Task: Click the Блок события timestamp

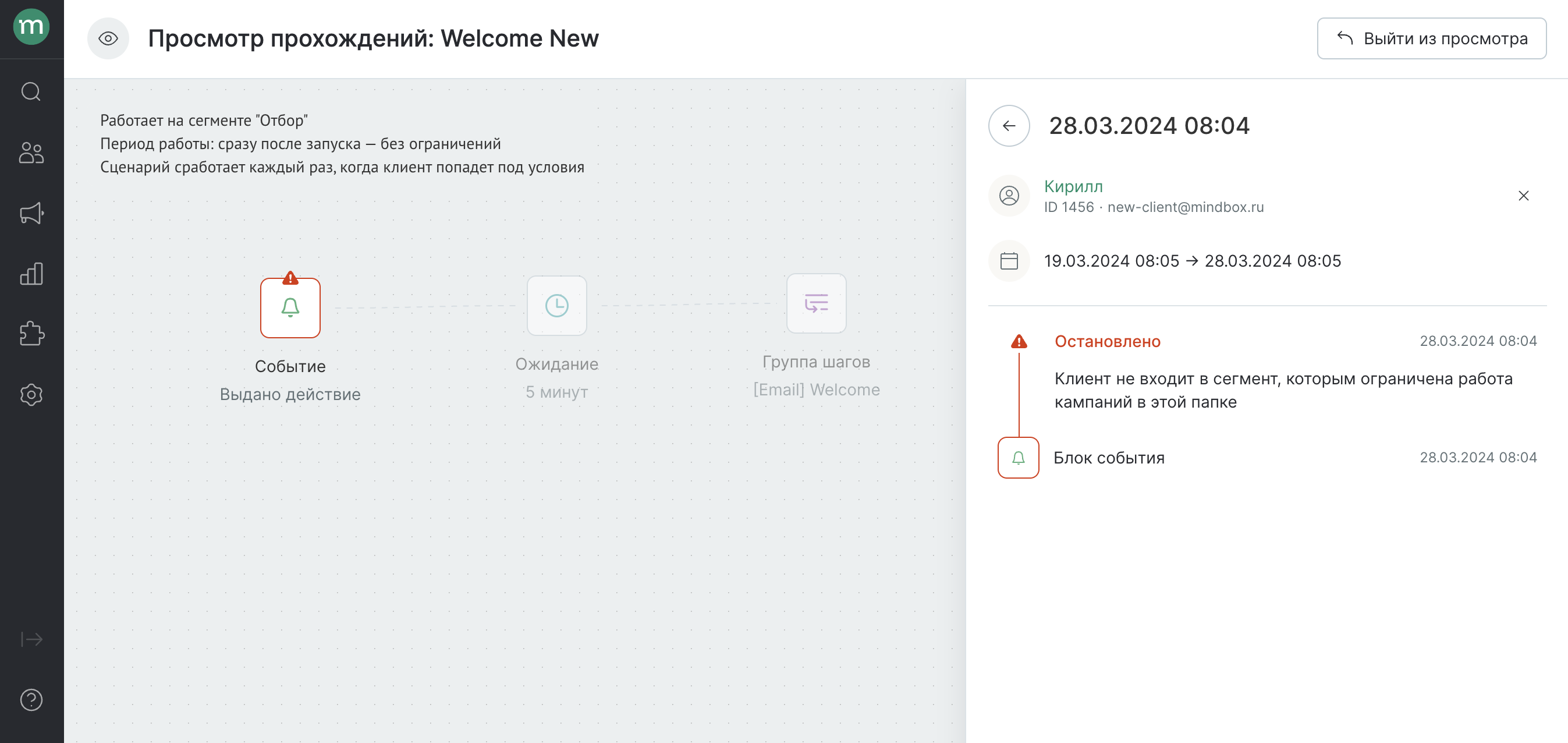Action: (1478, 457)
